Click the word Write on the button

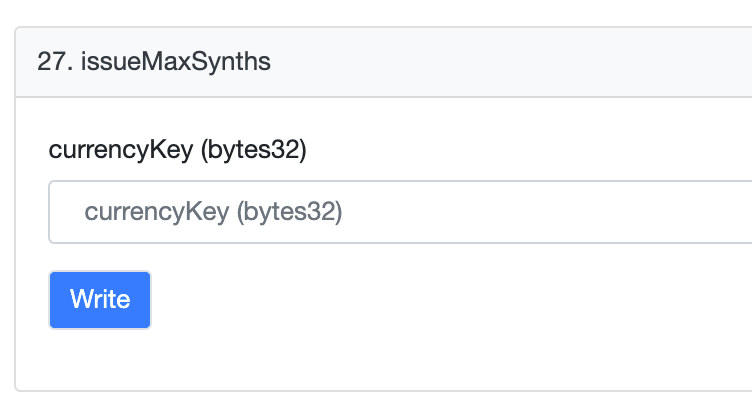point(100,299)
